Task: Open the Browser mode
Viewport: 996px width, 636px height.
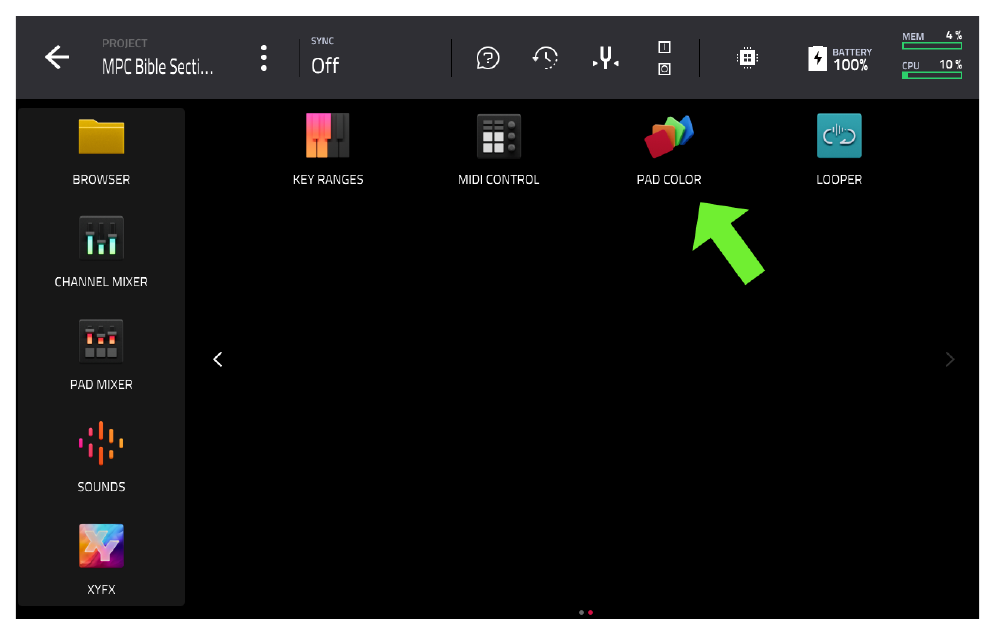Action: (101, 151)
